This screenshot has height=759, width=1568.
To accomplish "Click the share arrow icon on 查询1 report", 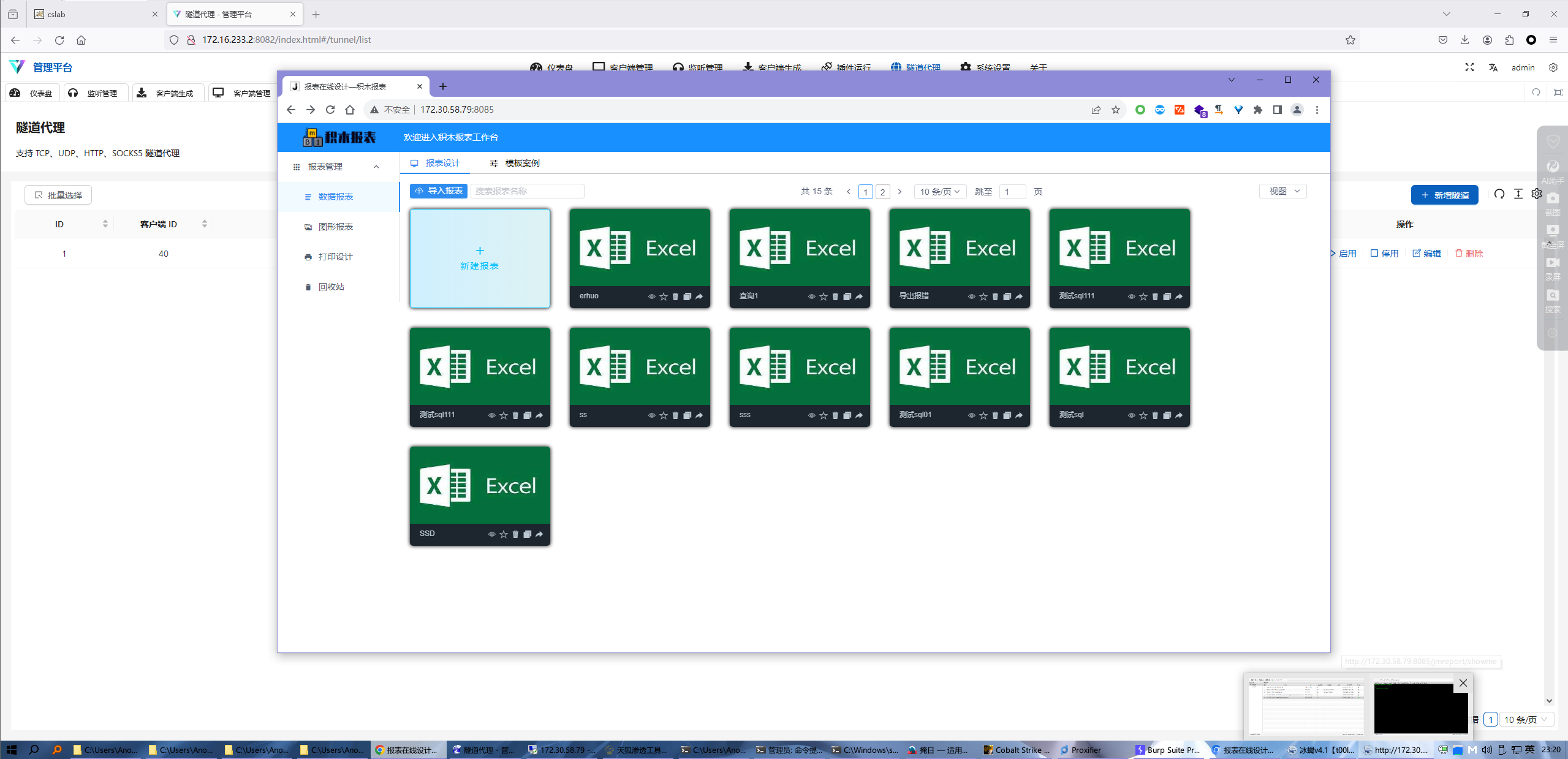I will point(859,296).
